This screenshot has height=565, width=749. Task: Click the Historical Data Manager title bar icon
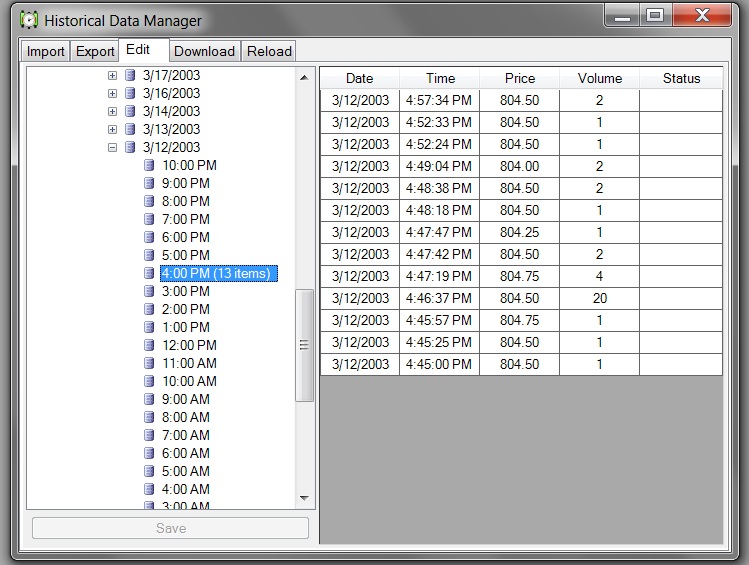(x=29, y=20)
